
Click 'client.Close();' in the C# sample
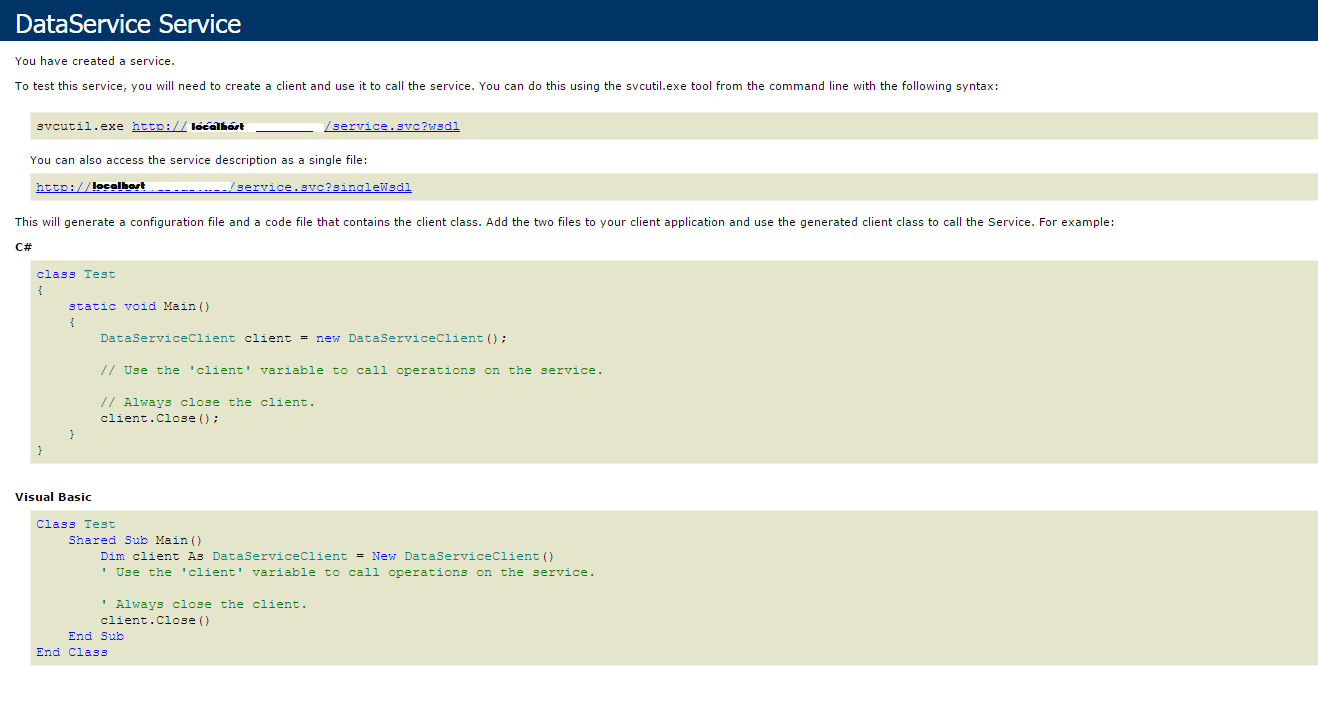click(x=159, y=418)
